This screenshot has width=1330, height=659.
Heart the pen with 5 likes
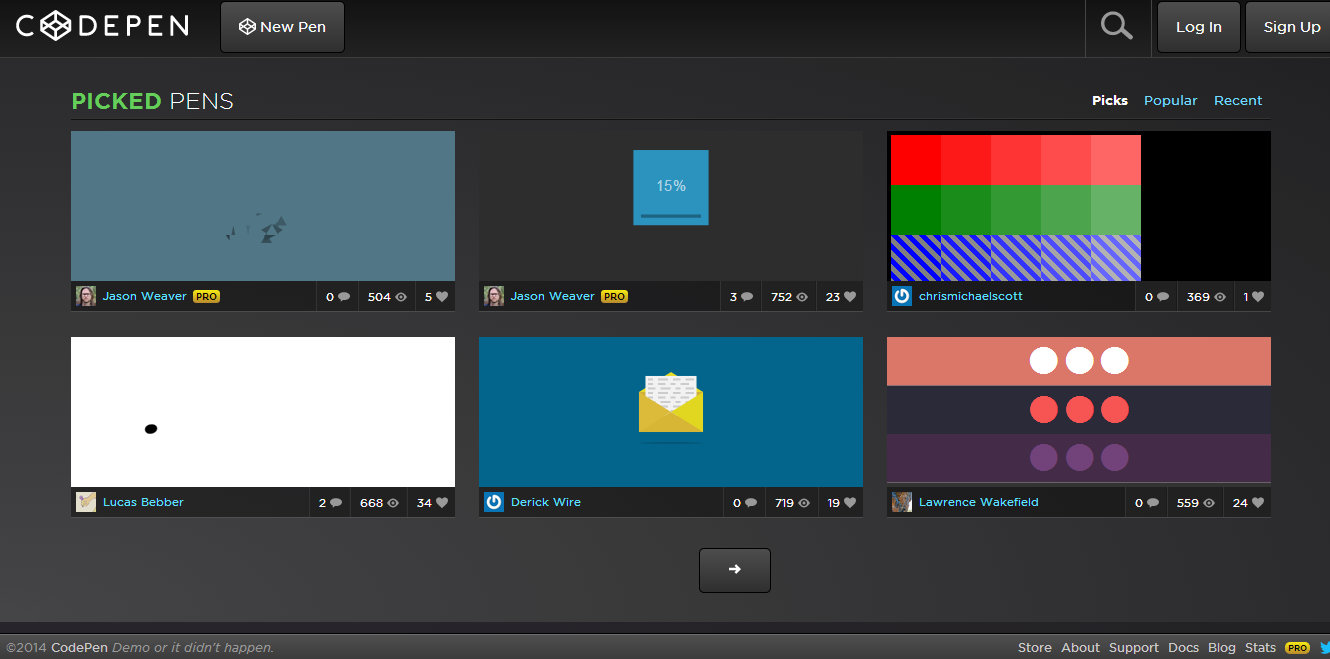(x=436, y=297)
